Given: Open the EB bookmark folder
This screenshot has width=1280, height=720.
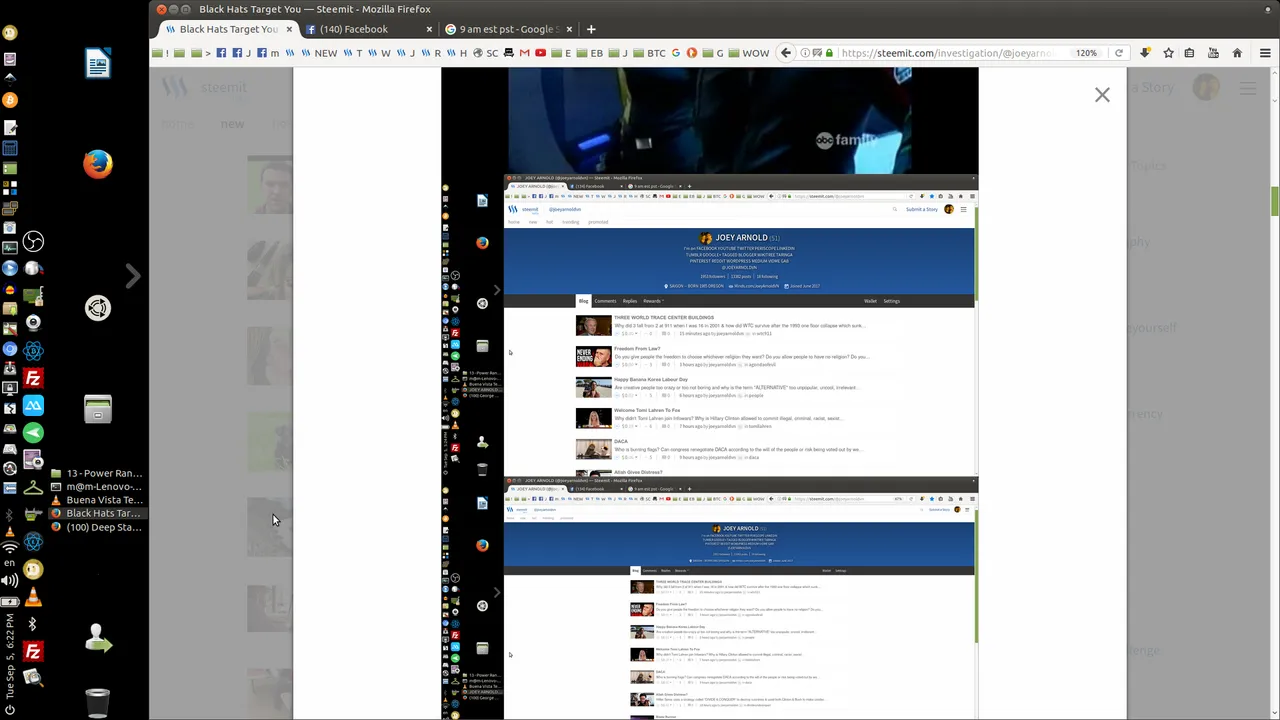Looking at the screenshot, I should (x=590, y=53).
